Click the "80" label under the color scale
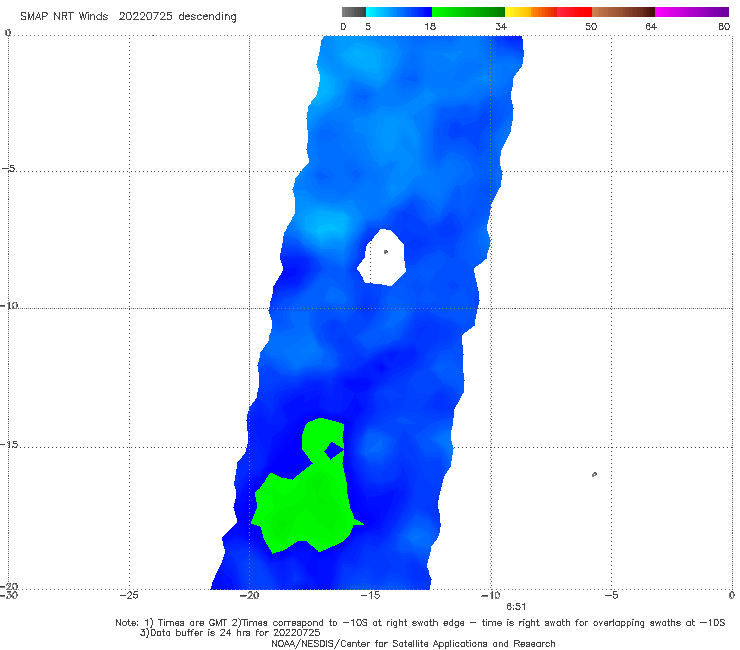 coord(724,27)
